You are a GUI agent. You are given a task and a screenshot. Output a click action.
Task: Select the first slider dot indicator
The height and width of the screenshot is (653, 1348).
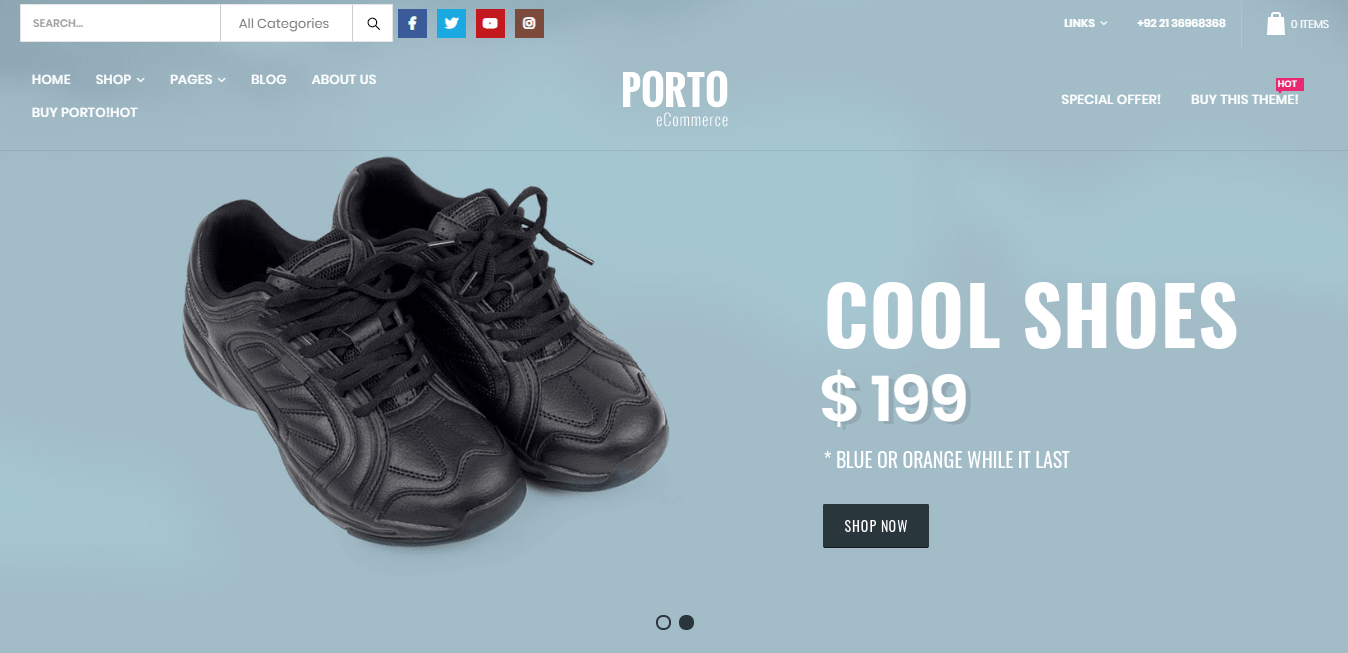pos(663,622)
